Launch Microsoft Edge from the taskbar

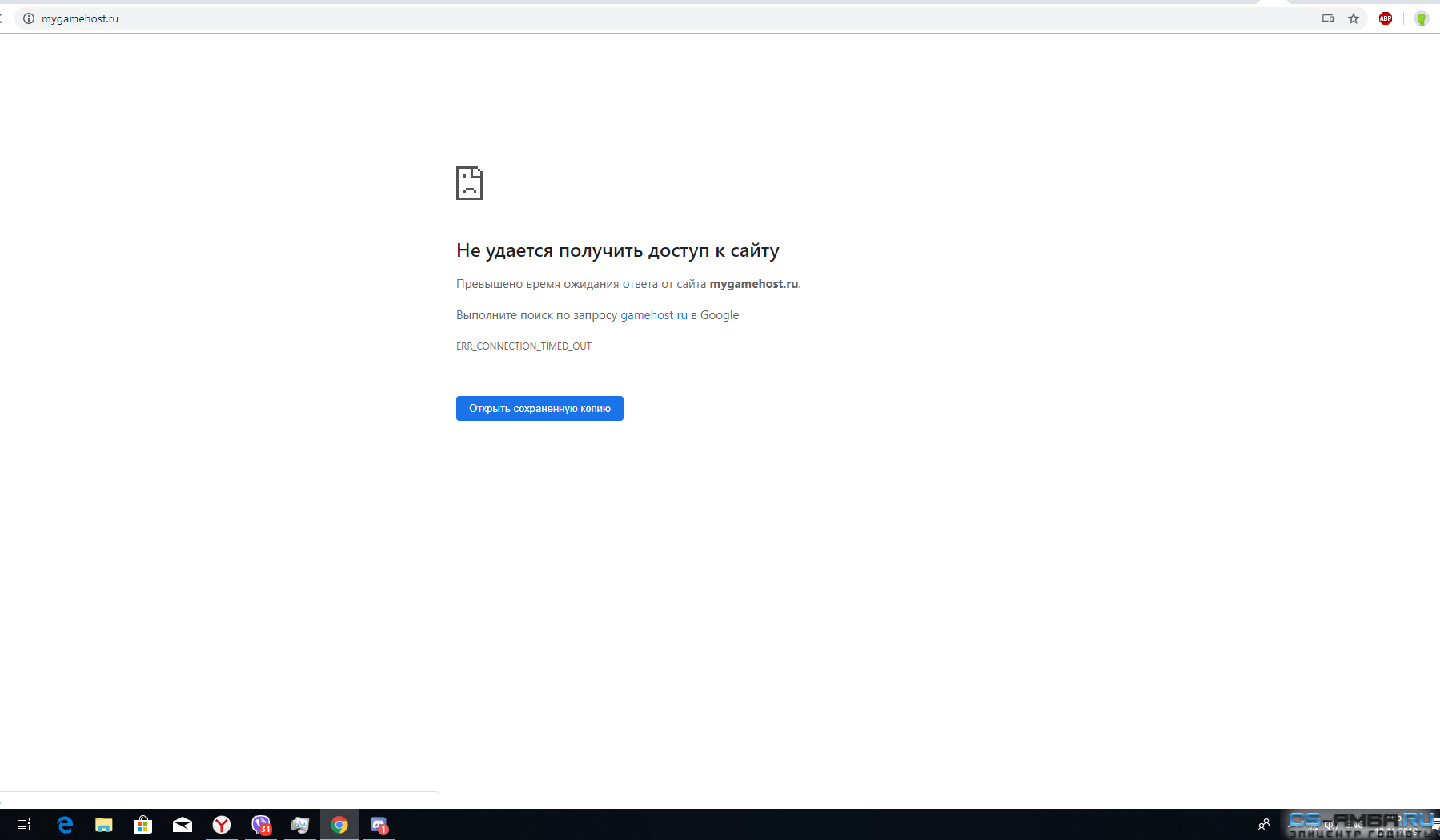[66, 825]
